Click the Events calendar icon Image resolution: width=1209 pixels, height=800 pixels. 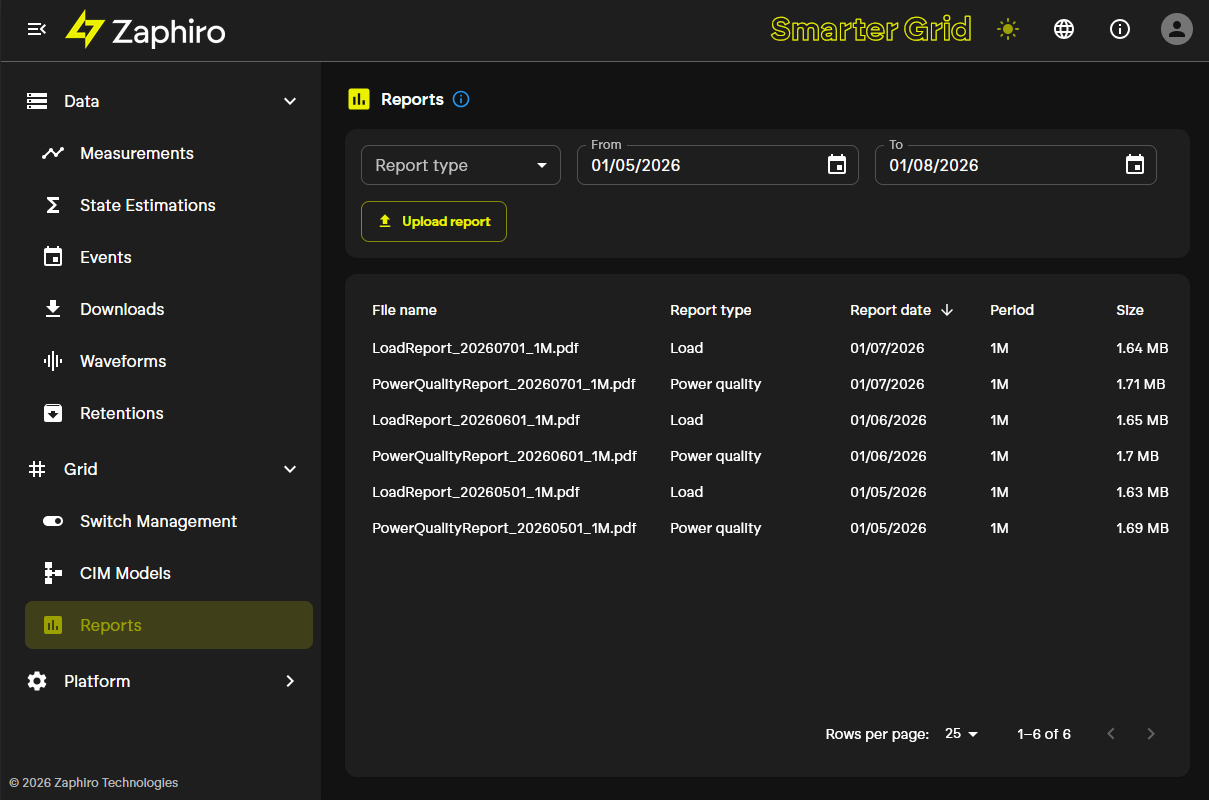pos(53,257)
